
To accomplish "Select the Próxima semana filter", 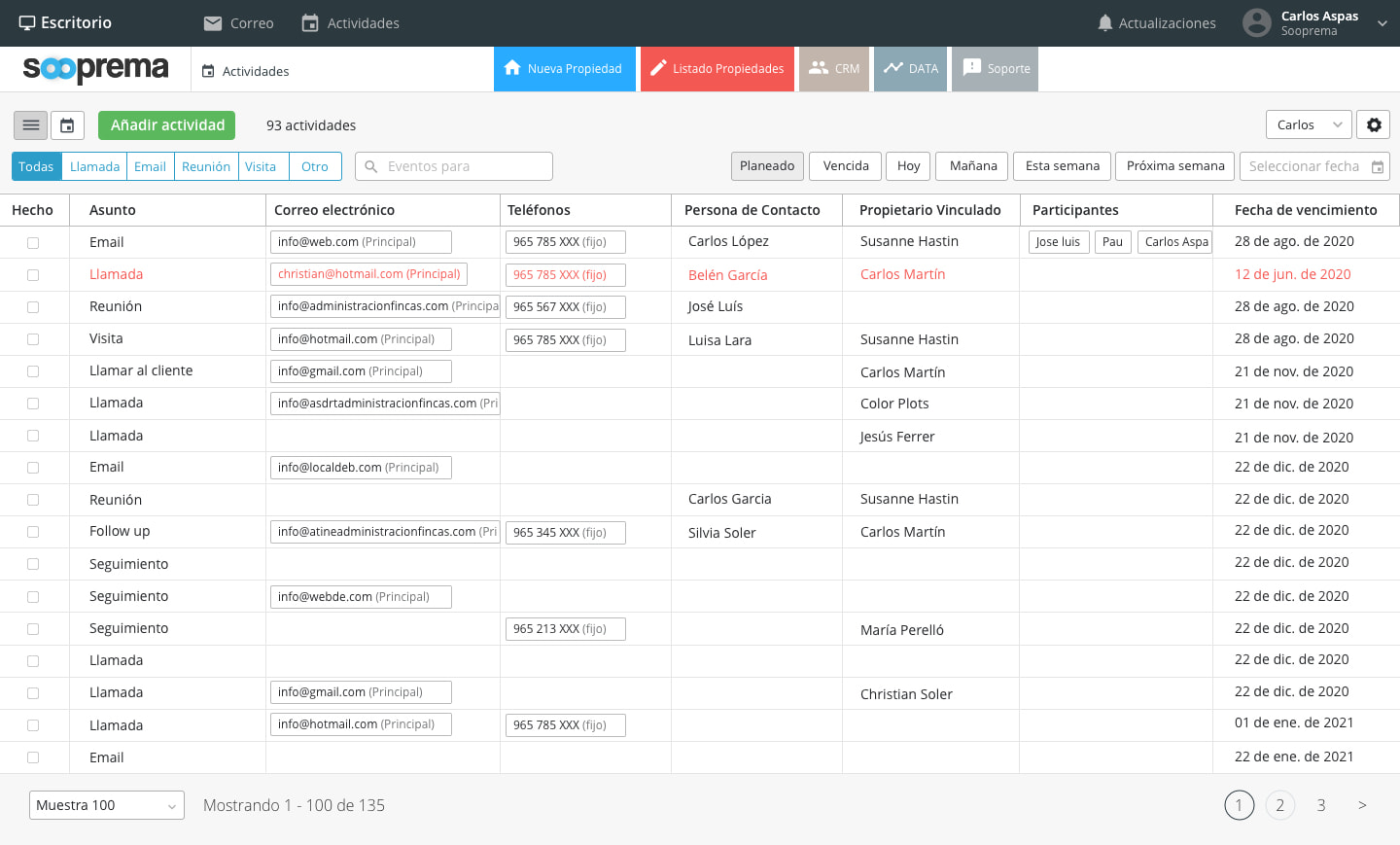I will click(x=1174, y=166).
